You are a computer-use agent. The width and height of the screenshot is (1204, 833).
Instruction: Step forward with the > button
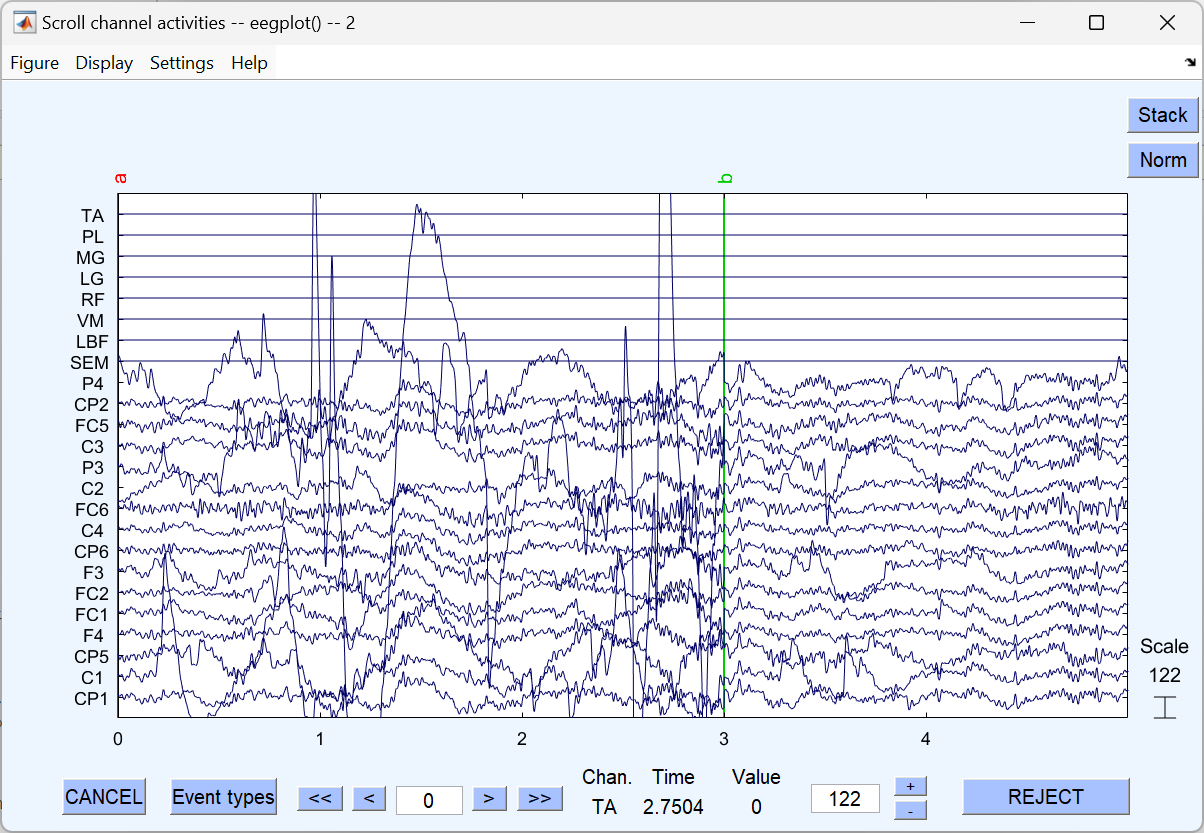pyautogui.click(x=489, y=798)
